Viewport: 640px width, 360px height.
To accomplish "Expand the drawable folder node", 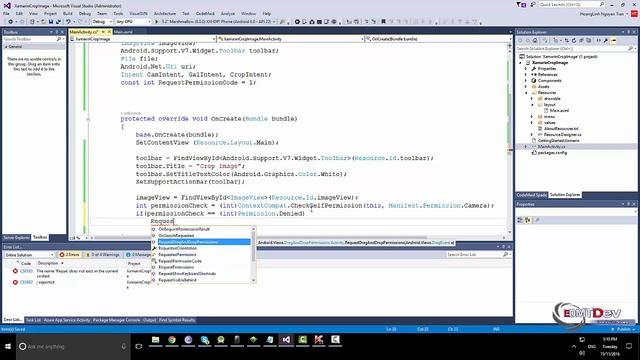I will (x=532, y=99).
